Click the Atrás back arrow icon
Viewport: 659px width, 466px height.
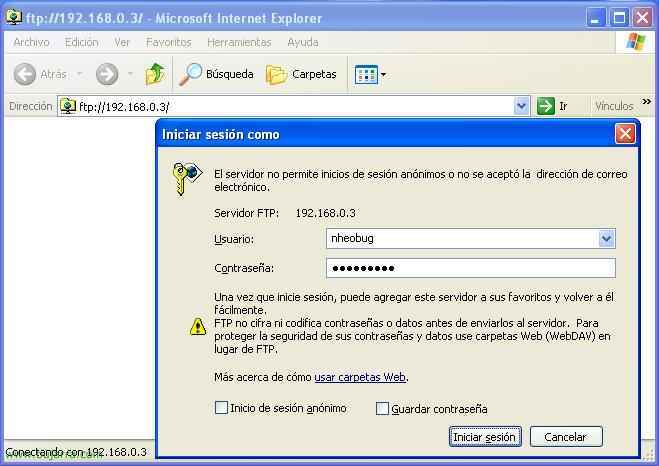pos(25,74)
